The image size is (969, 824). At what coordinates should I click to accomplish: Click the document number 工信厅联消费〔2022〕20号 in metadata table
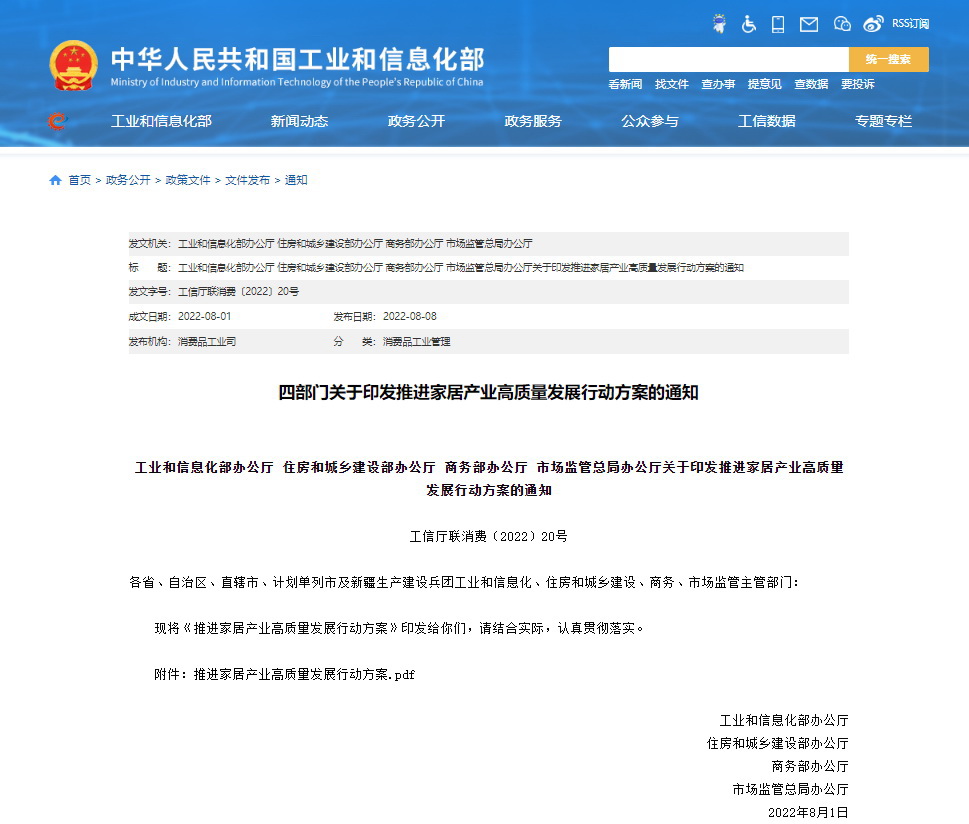point(239,291)
